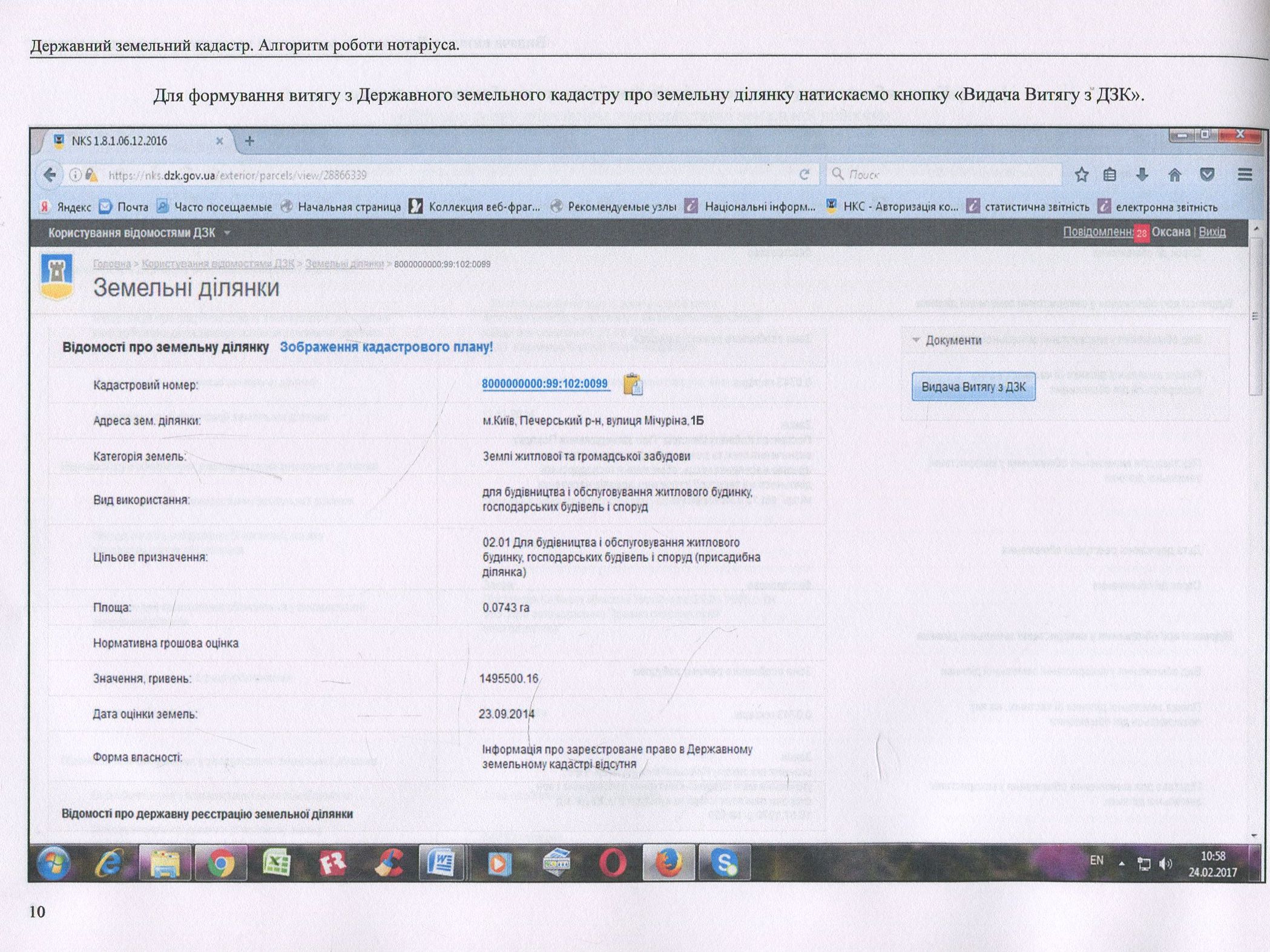Open Skype from the taskbar
Viewport: 1270px width, 952px height.
coord(724,862)
